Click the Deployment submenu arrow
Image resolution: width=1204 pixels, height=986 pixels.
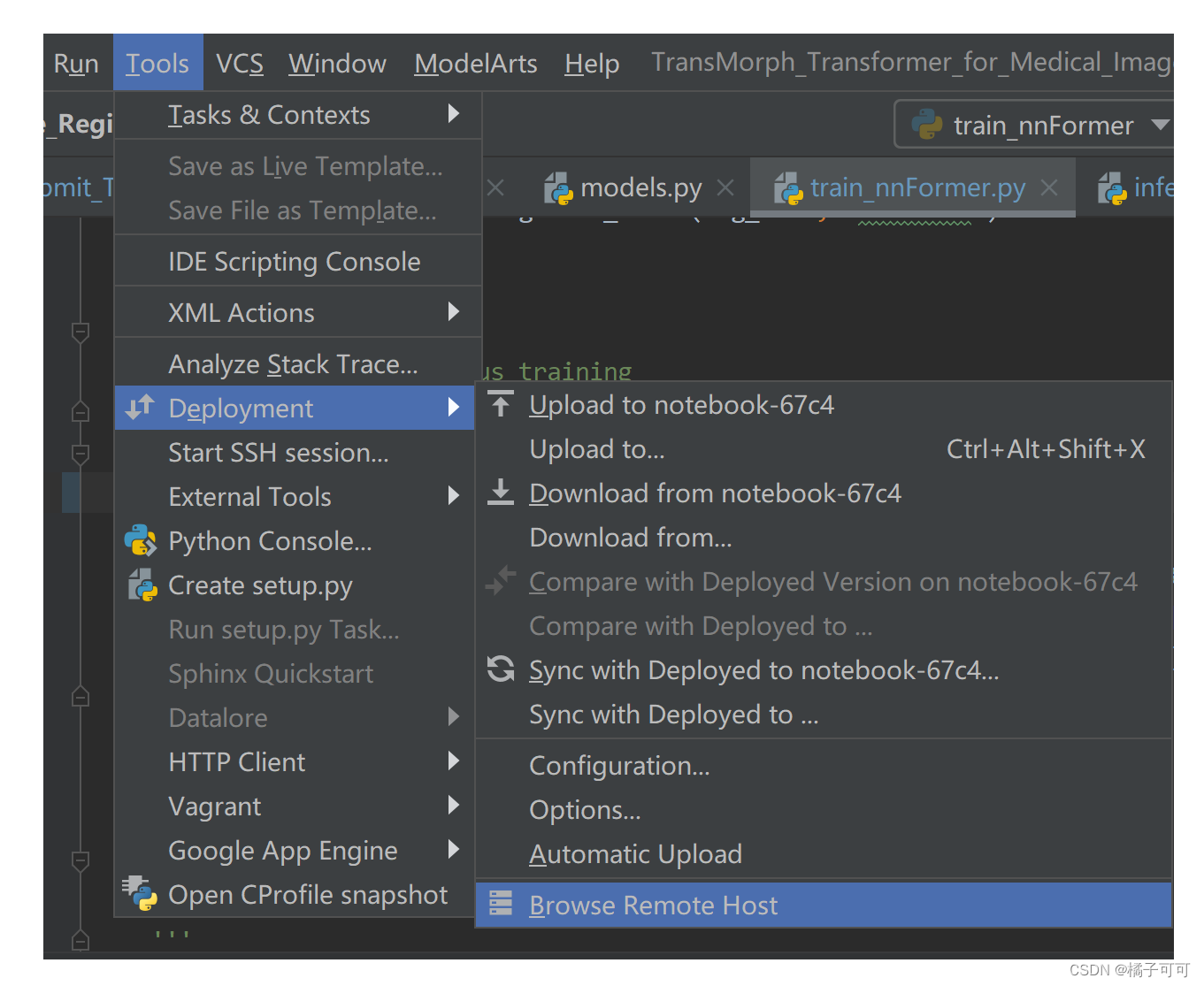(x=454, y=407)
